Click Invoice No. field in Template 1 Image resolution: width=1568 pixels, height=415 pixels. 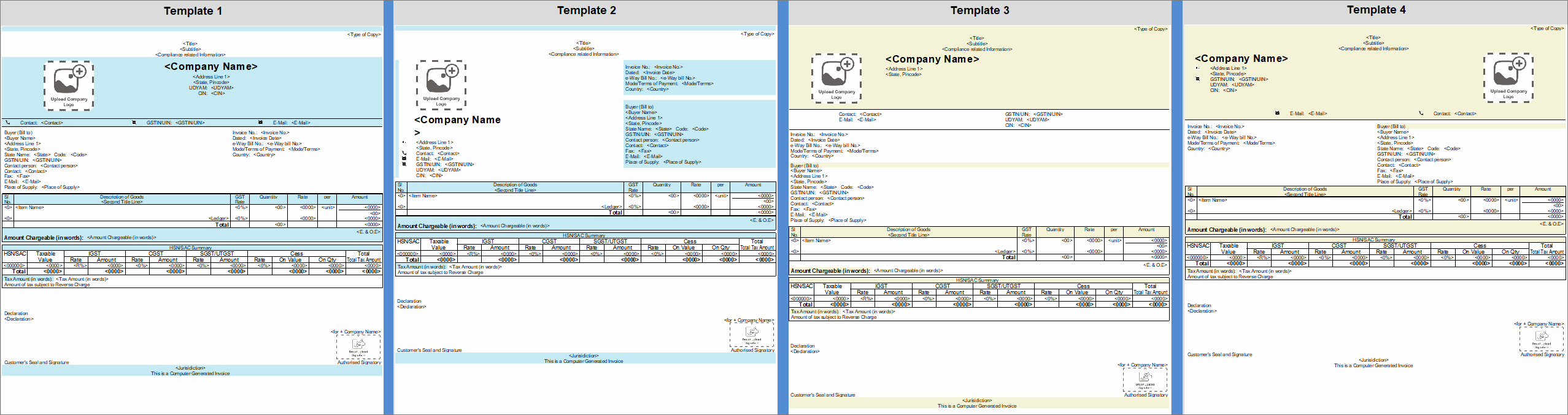point(261,132)
